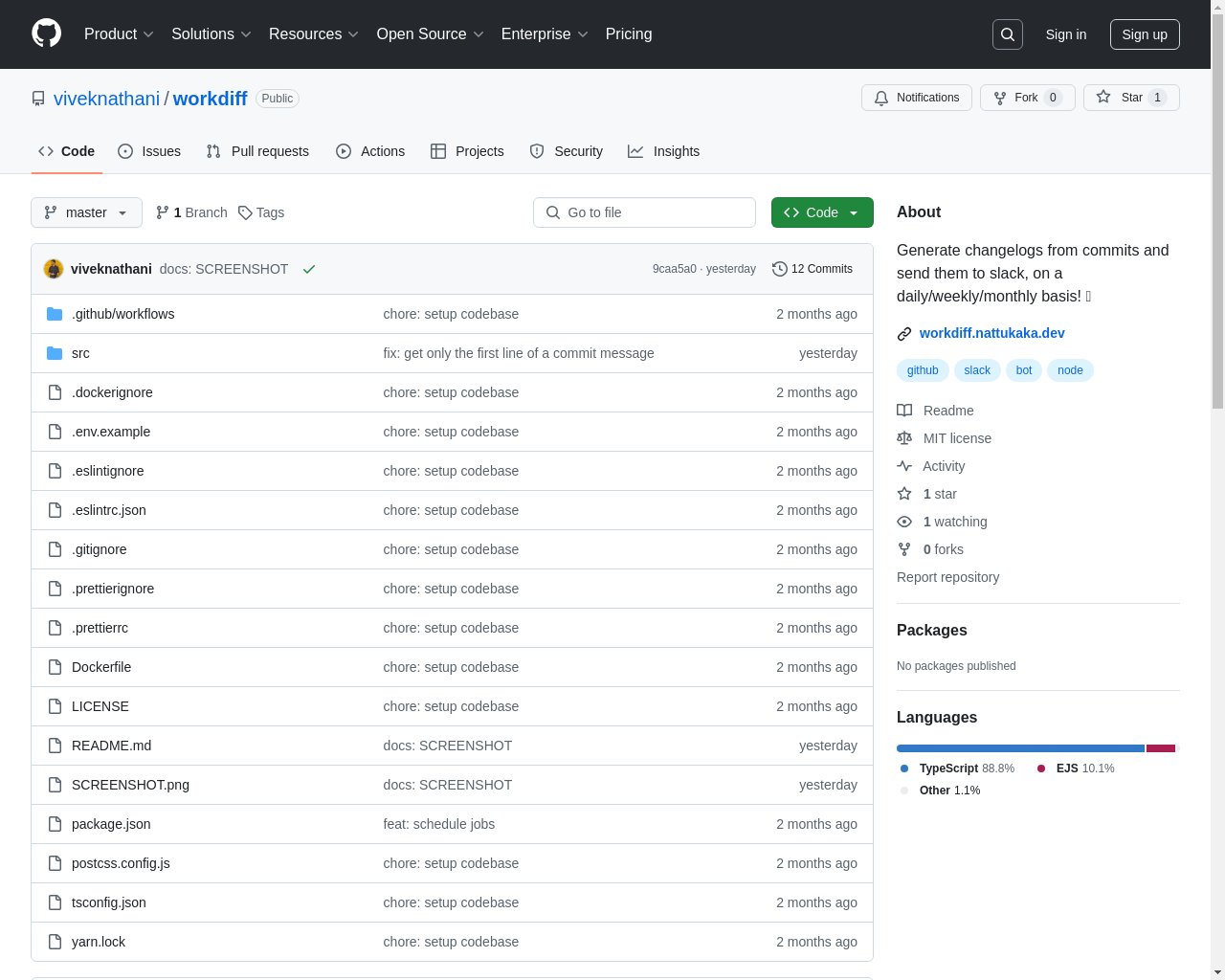Click the Report repository link
The width and height of the screenshot is (1225, 980).
point(947,577)
